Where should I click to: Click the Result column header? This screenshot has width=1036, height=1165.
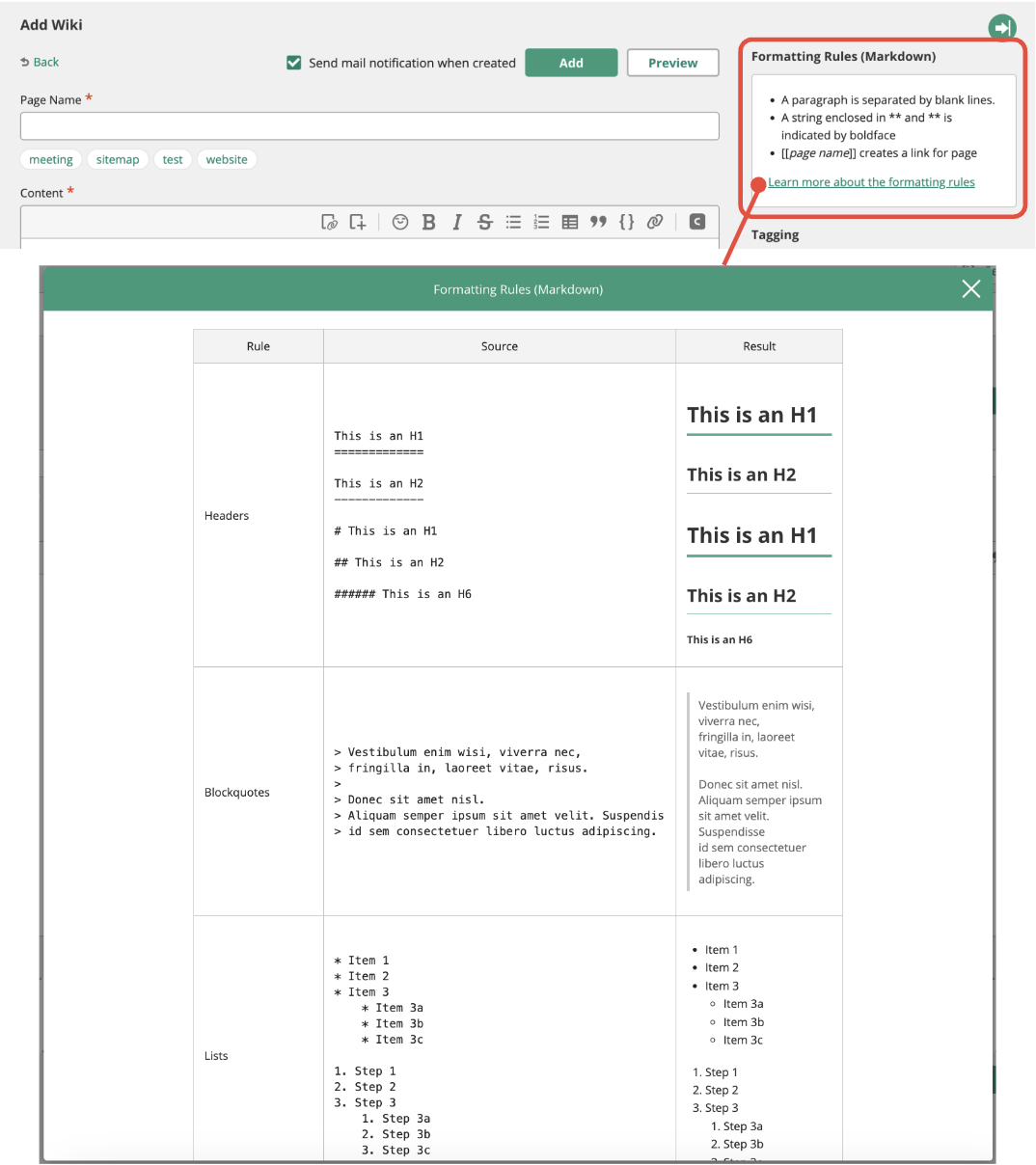coord(759,346)
